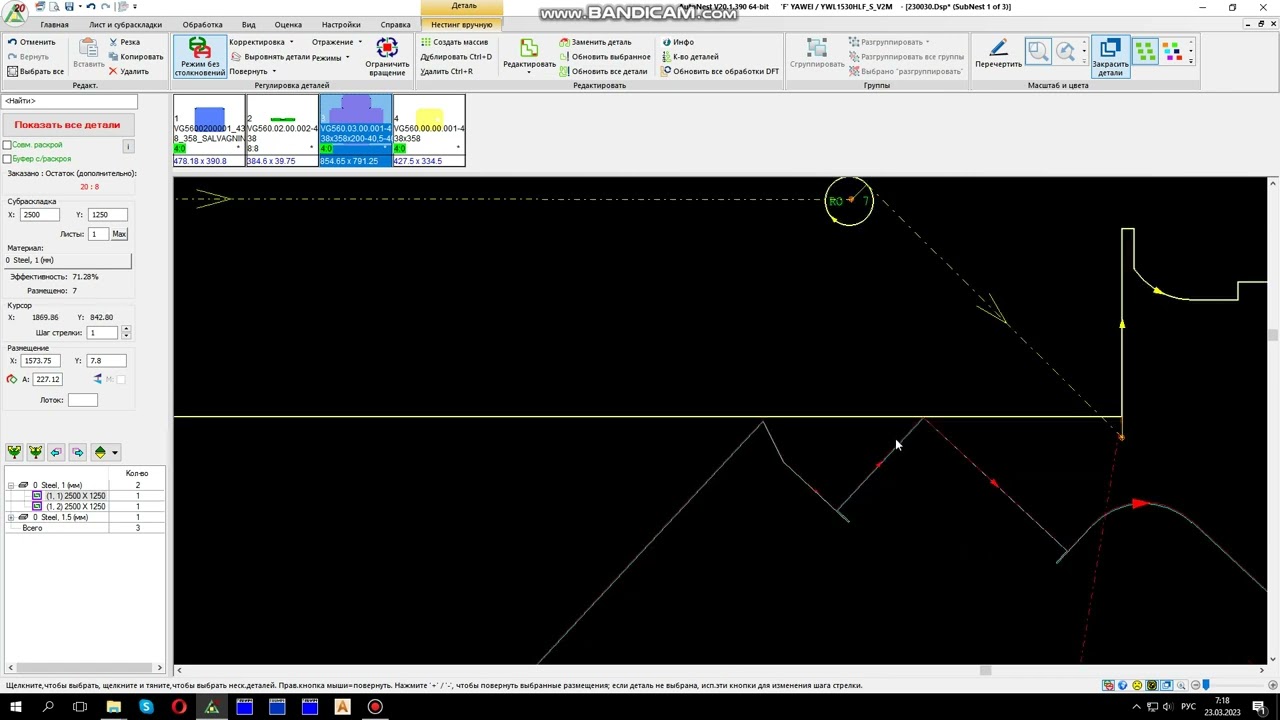Toggle Закрасить детали fill option
This screenshot has height=720, width=1280.
[x=1110, y=57]
